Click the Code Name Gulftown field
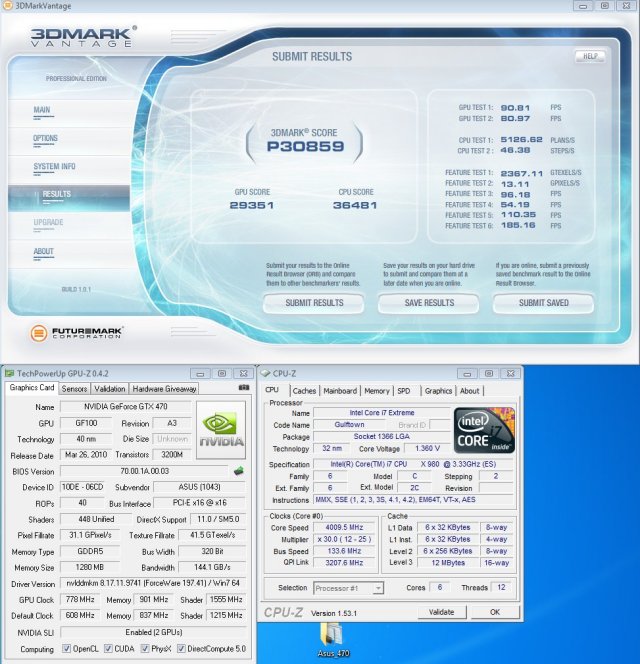 [349, 424]
